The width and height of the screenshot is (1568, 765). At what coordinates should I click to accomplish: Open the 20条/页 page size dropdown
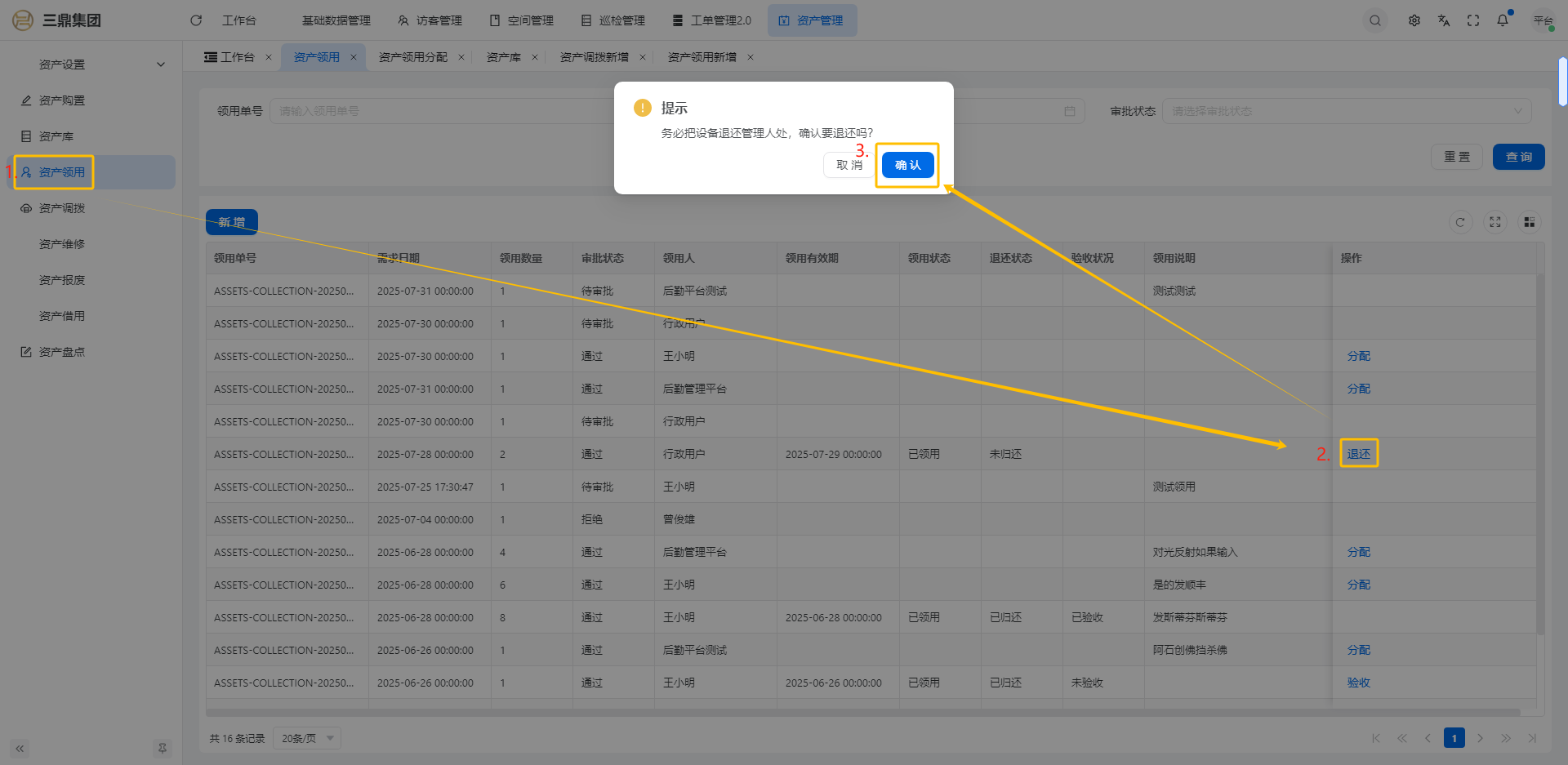point(307,738)
